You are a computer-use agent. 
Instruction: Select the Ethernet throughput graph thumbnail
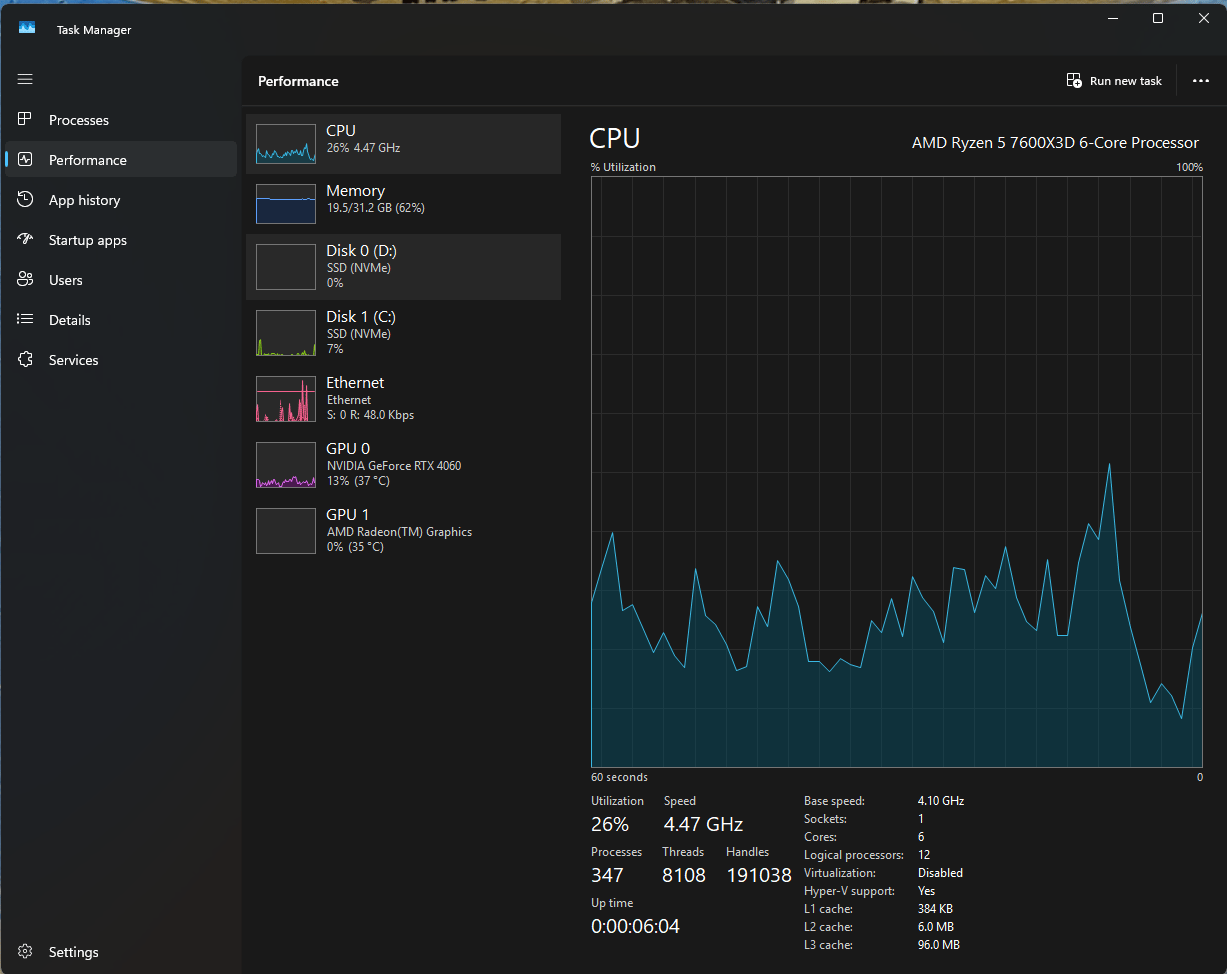pyautogui.click(x=286, y=399)
